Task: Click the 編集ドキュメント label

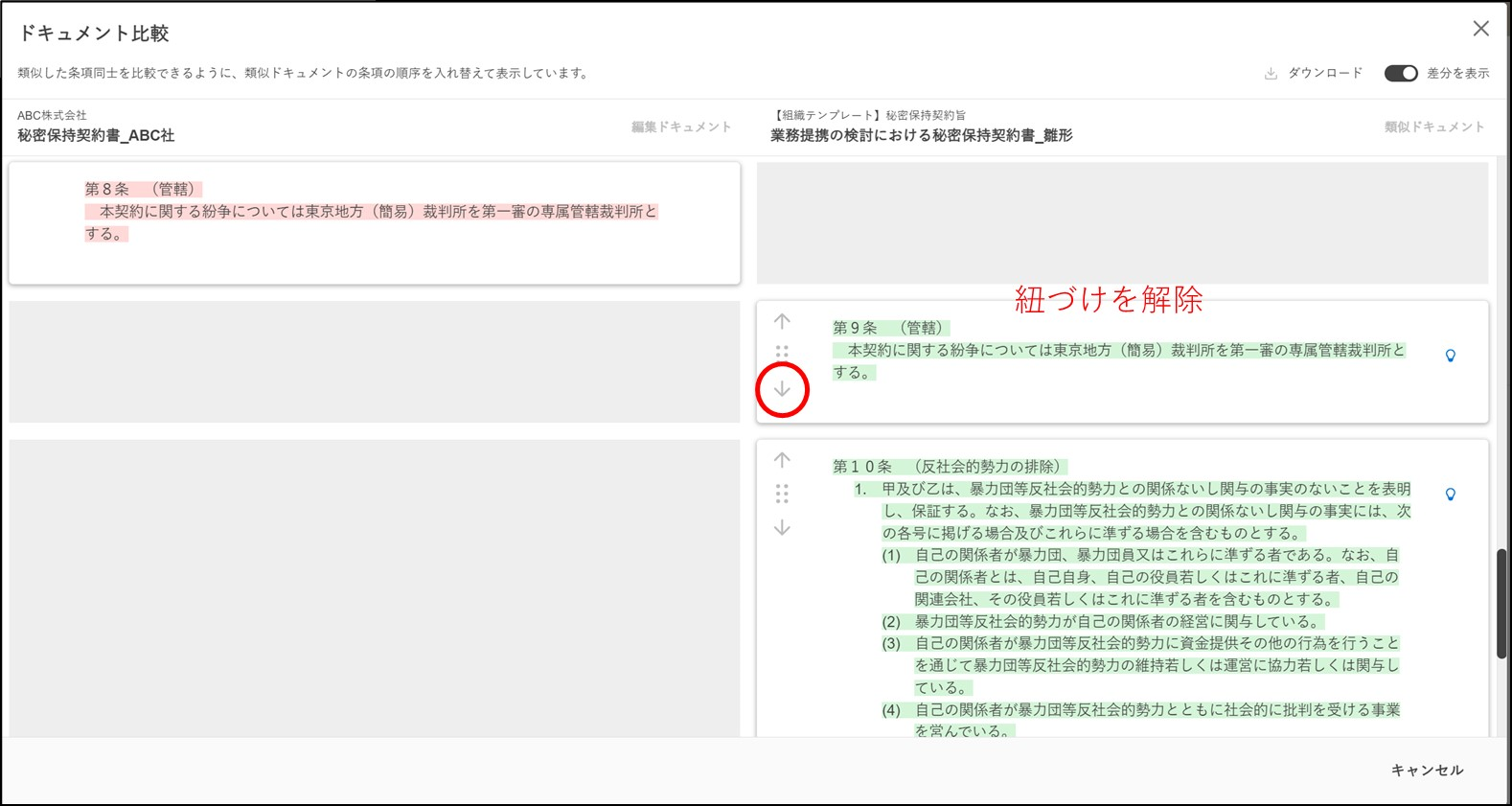Action: 680,127
